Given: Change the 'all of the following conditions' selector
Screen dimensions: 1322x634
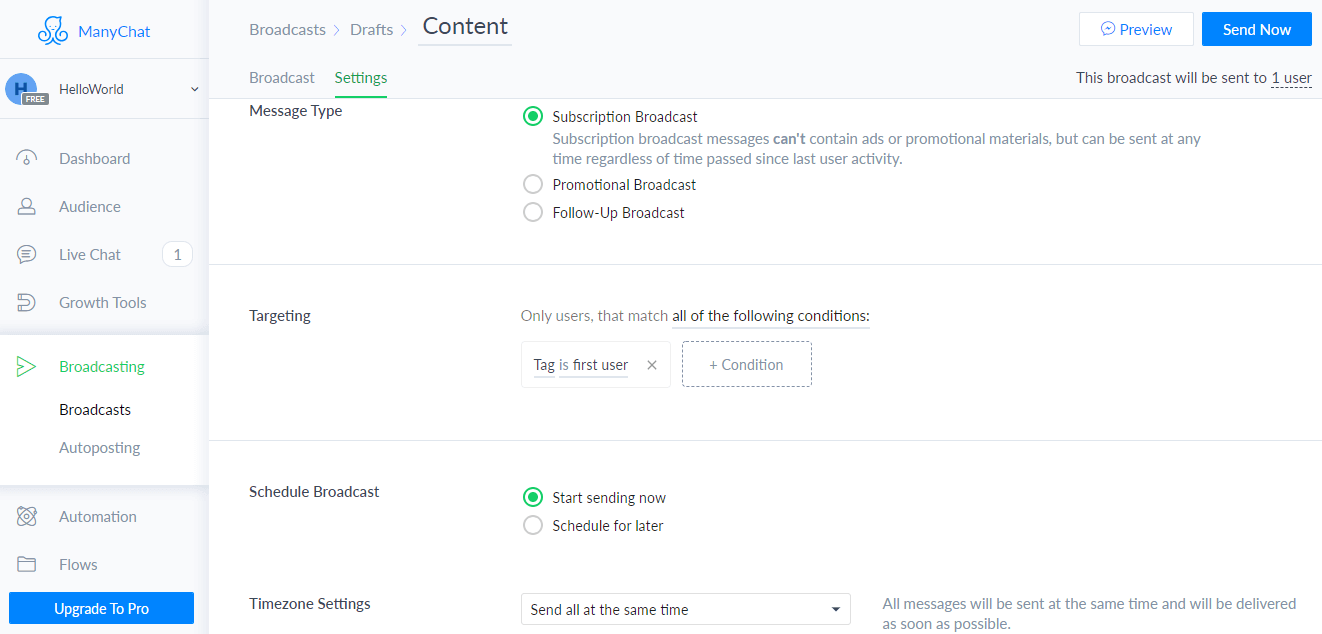Looking at the screenshot, I should [771, 316].
